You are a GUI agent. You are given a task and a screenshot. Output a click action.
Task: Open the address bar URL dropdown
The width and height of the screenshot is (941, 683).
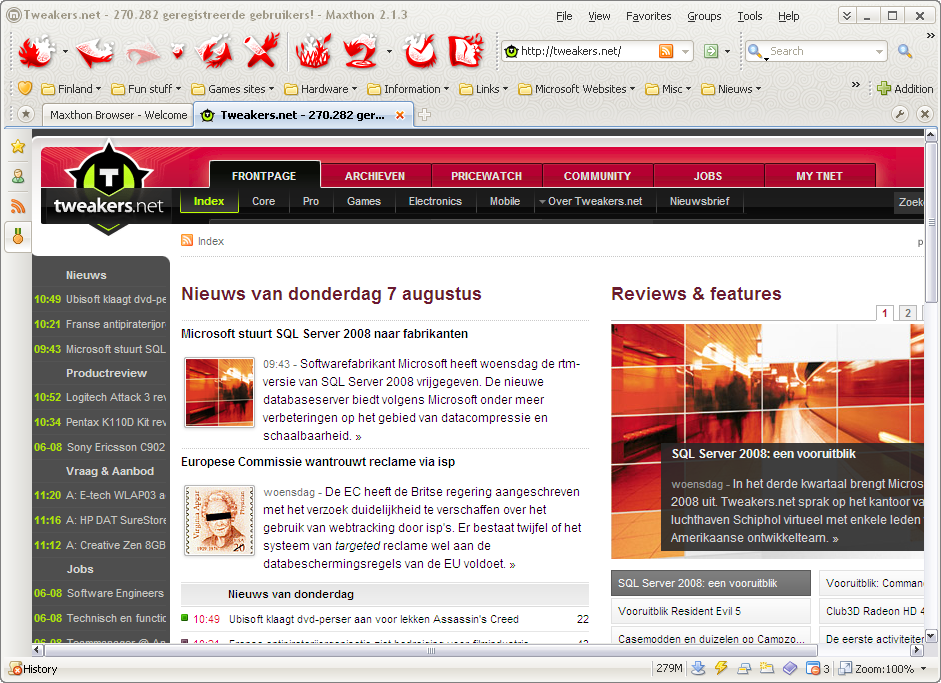[685, 52]
